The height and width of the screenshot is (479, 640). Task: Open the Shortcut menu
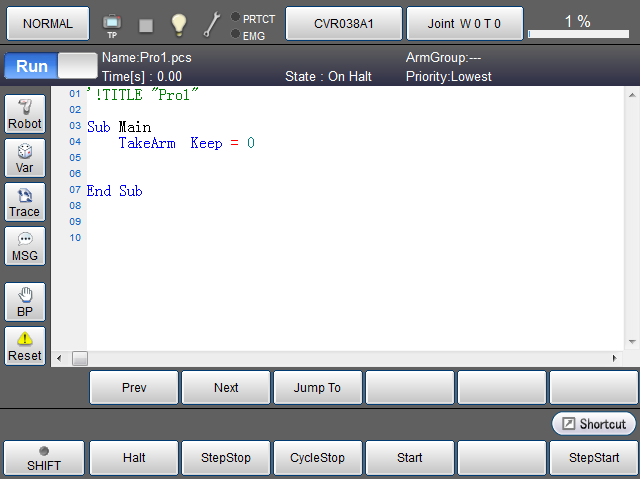point(594,424)
